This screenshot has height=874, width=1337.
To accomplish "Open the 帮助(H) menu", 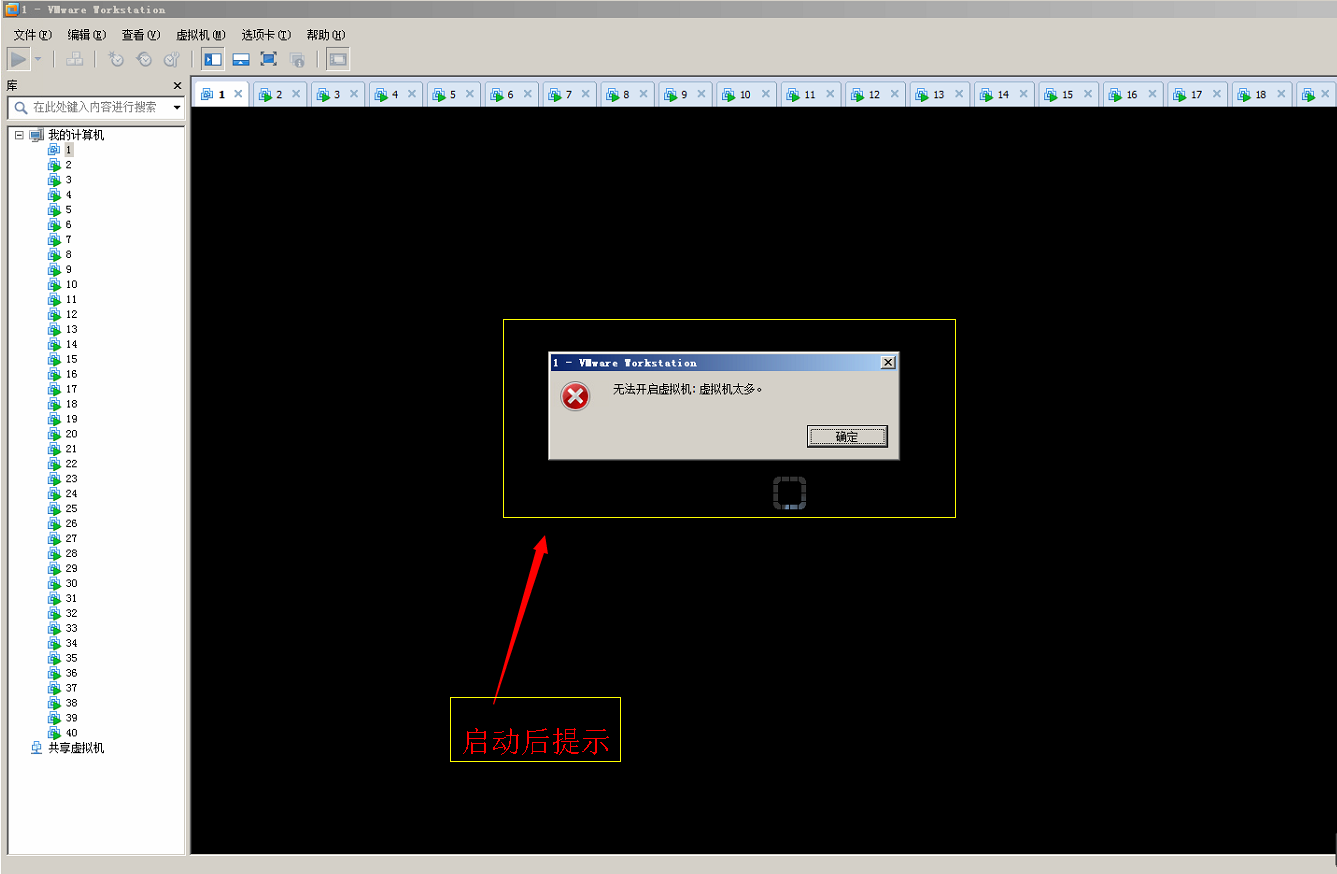I will pos(326,35).
